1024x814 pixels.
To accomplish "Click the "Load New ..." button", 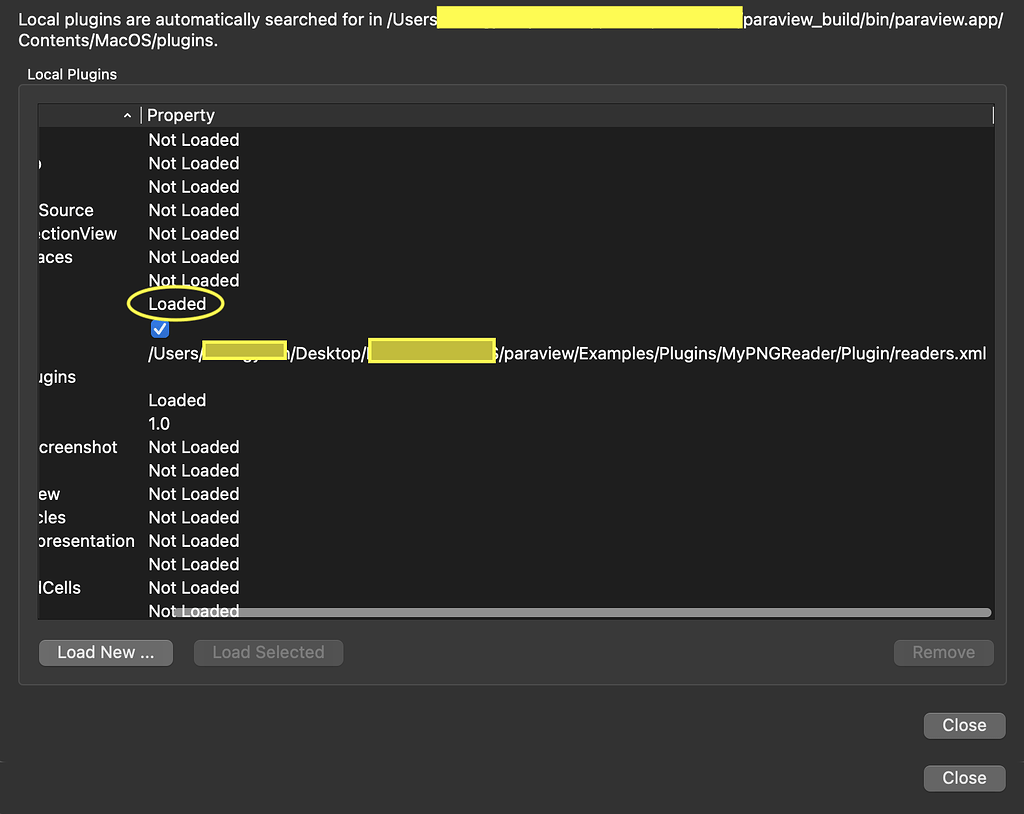I will point(105,652).
